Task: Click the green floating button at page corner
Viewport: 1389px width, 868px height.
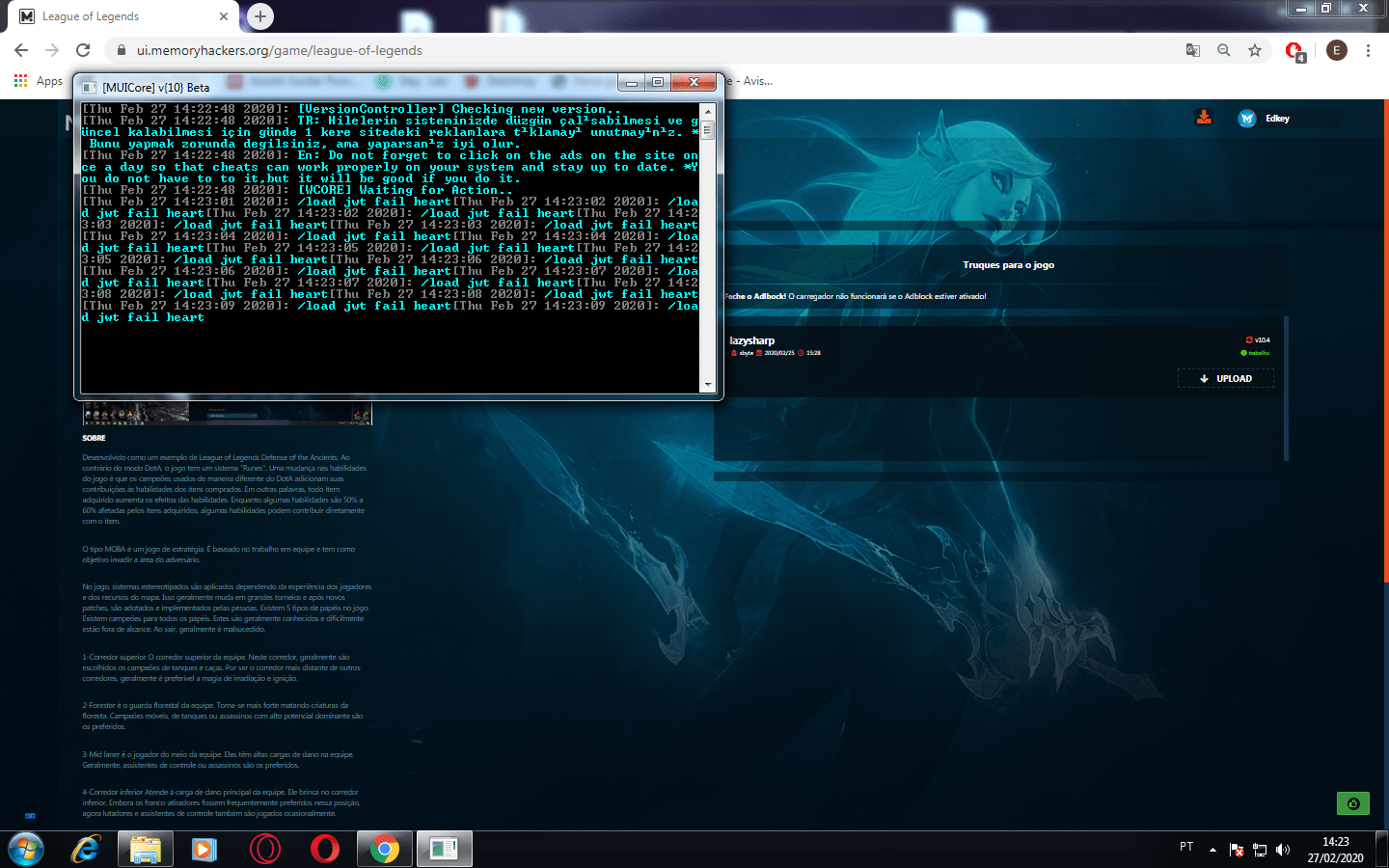Action: point(1353,803)
